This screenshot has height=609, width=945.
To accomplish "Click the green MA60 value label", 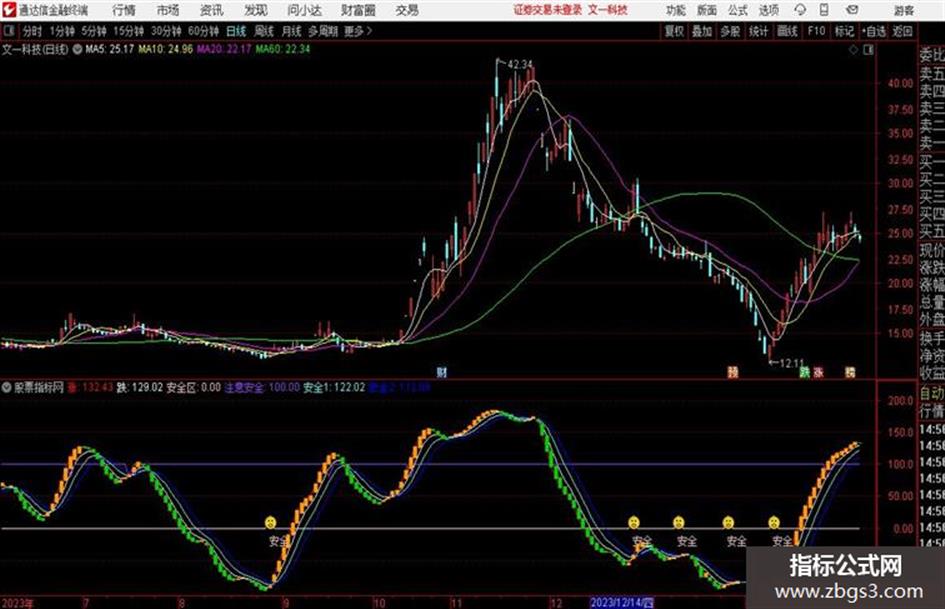I will click(283, 49).
